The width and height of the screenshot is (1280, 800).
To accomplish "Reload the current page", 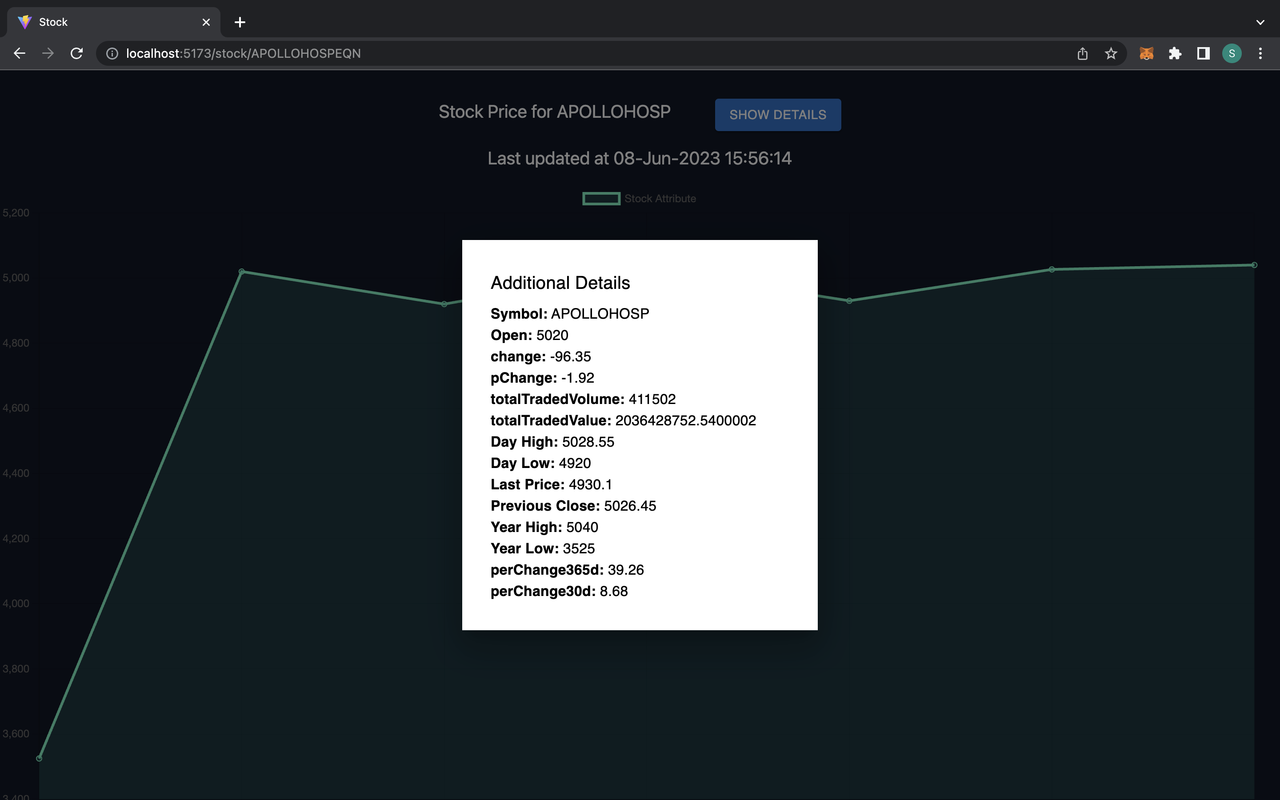I will coord(76,54).
